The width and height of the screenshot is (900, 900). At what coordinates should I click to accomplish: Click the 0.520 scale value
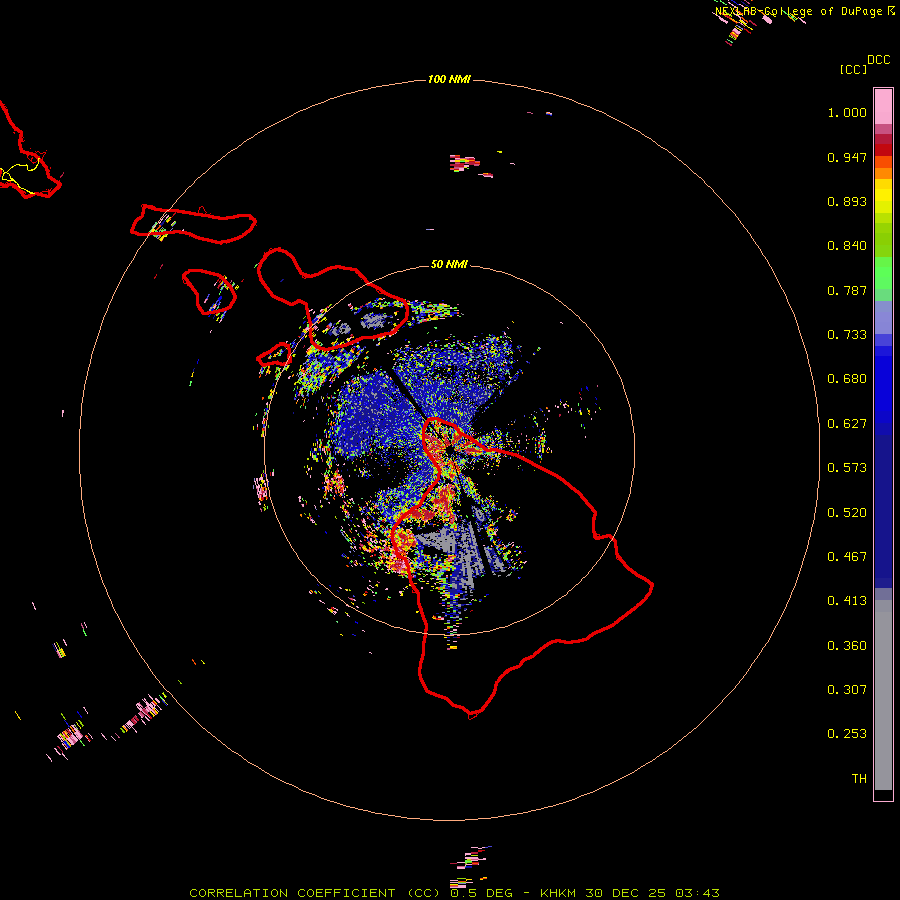click(847, 513)
